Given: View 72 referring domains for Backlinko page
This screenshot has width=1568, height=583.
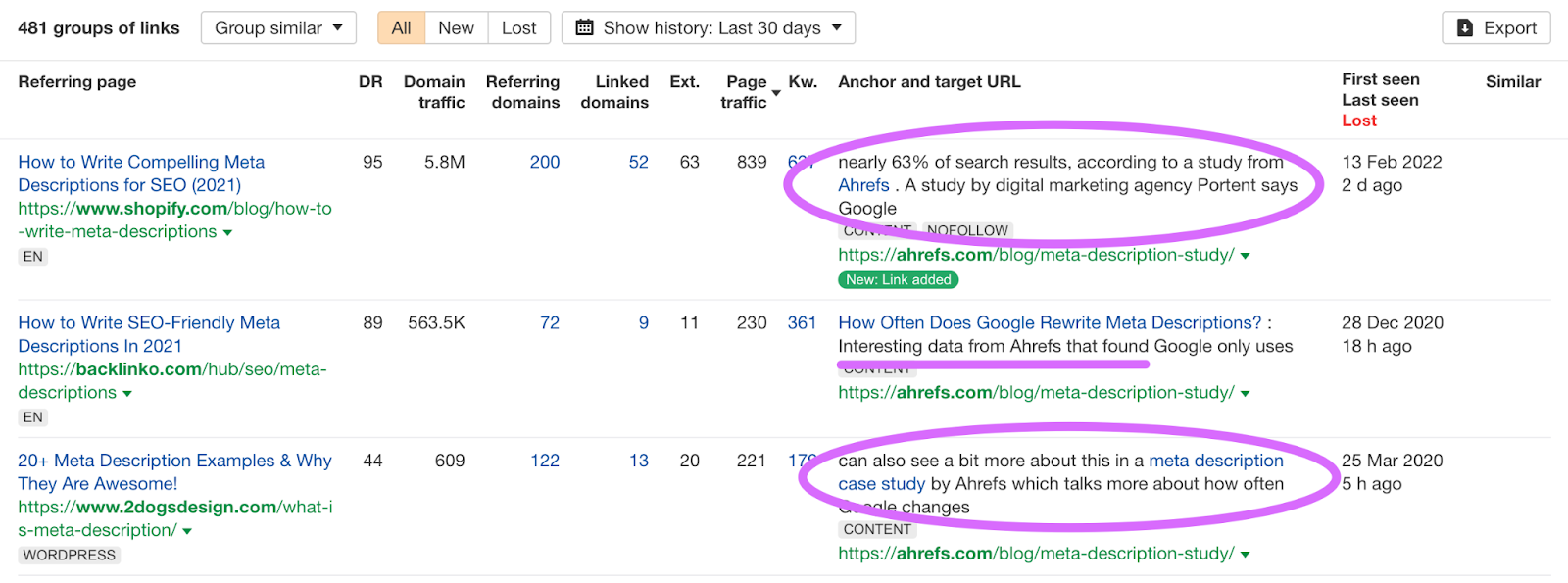Looking at the screenshot, I should tap(550, 322).
